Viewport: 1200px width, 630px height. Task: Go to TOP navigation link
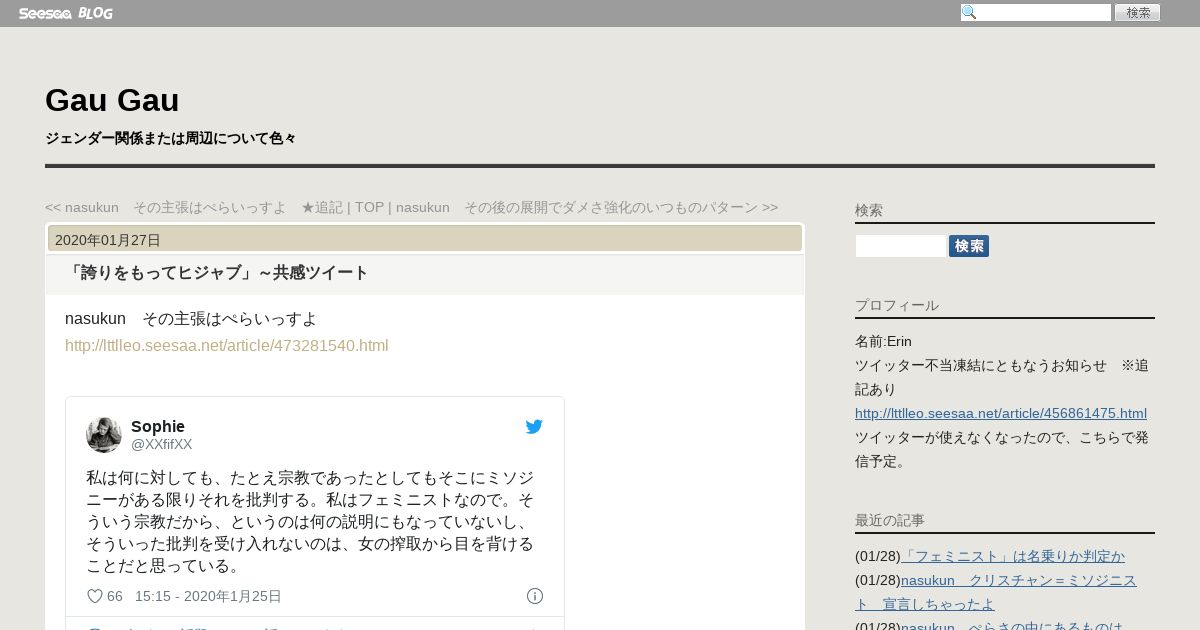pyautogui.click(x=369, y=207)
